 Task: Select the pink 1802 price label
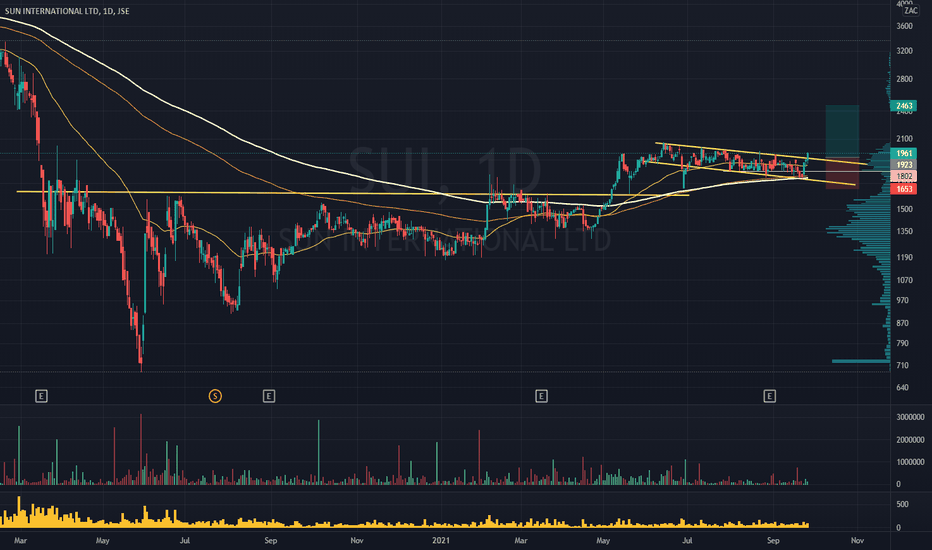903,176
